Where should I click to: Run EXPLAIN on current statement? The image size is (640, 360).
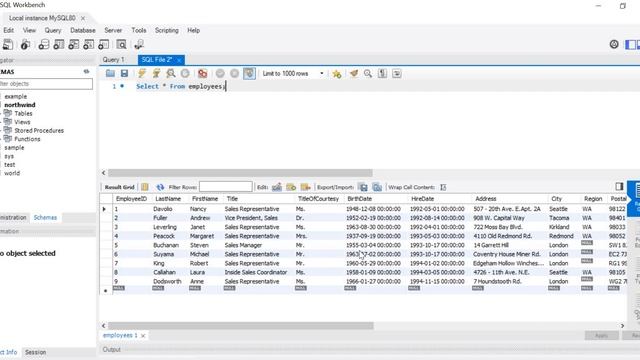point(171,73)
